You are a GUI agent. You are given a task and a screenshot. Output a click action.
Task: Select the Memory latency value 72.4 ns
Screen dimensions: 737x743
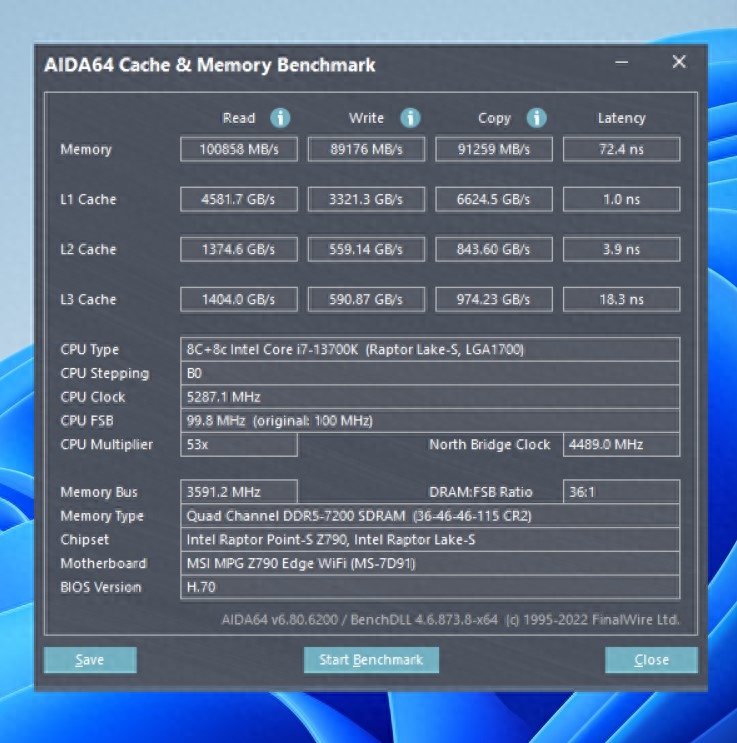click(x=621, y=149)
